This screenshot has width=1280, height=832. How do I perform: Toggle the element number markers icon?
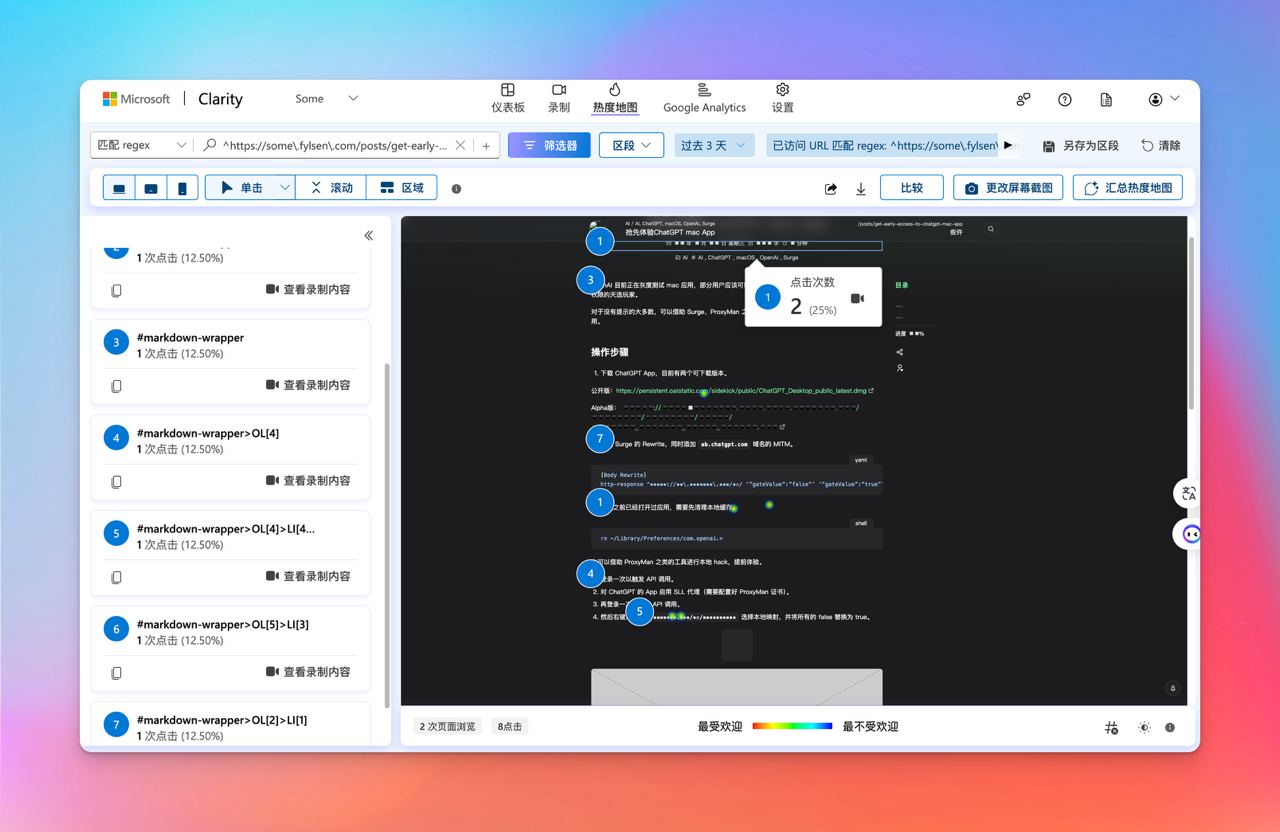[x=1111, y=728]
